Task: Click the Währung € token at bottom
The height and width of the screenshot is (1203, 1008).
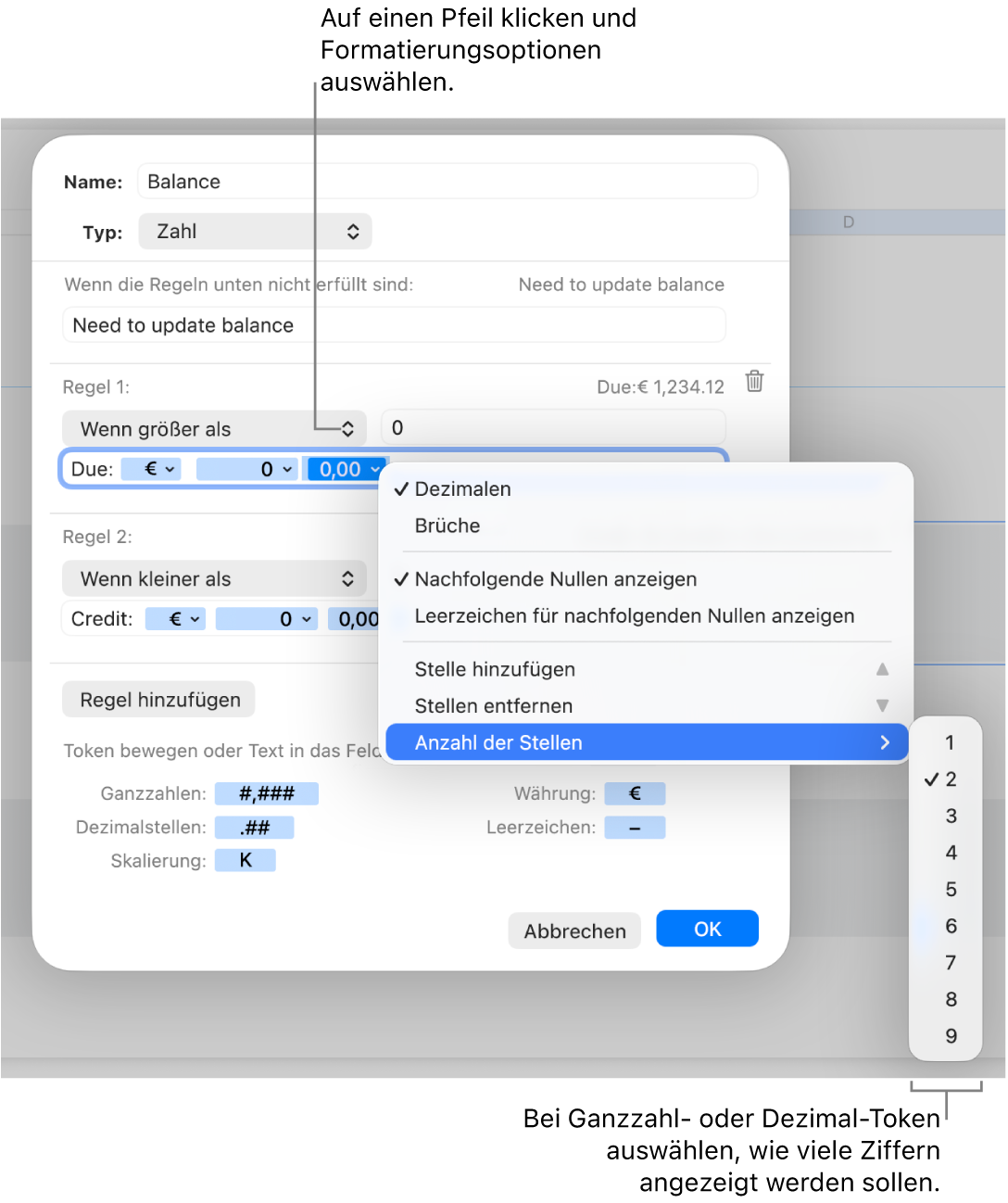Action: [x=635, y=793]
